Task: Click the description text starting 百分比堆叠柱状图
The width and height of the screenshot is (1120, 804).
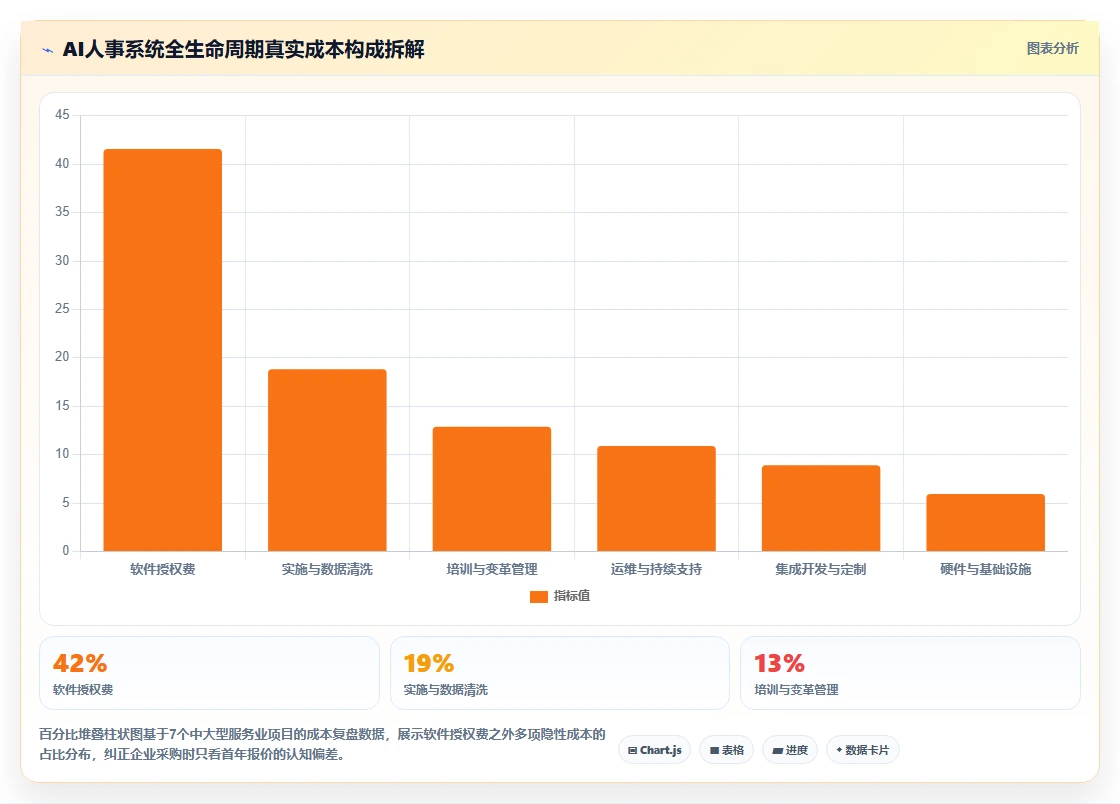Action: click(x=322, y=744)
